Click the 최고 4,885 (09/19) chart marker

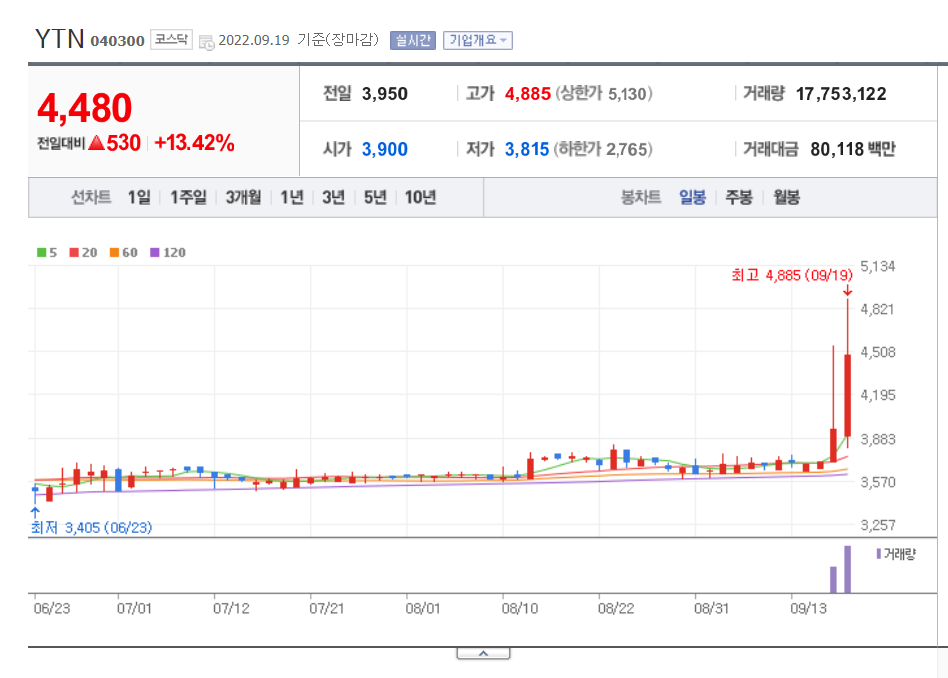[x=792, y=276]
